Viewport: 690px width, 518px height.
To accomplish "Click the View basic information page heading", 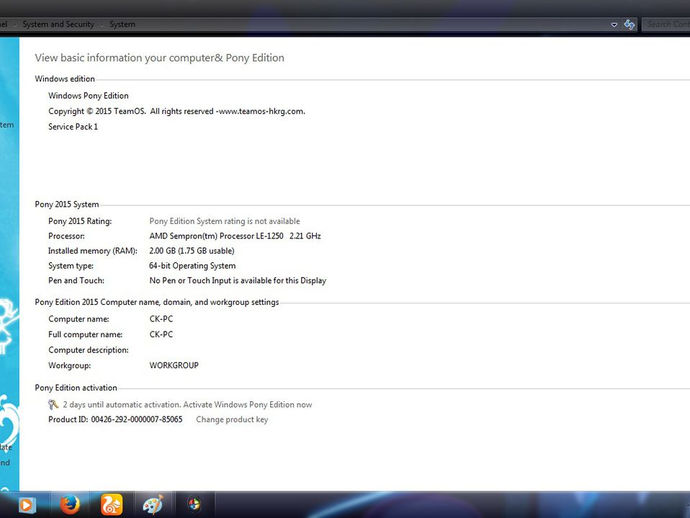I will point(160,58).
